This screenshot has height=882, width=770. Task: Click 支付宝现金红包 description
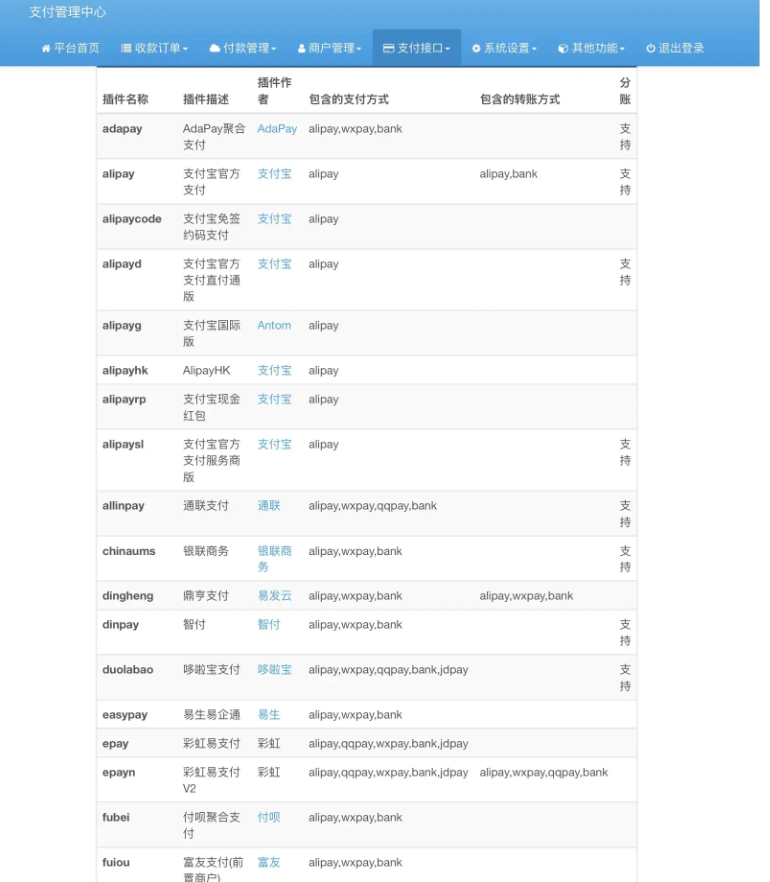tap(211, 407)
